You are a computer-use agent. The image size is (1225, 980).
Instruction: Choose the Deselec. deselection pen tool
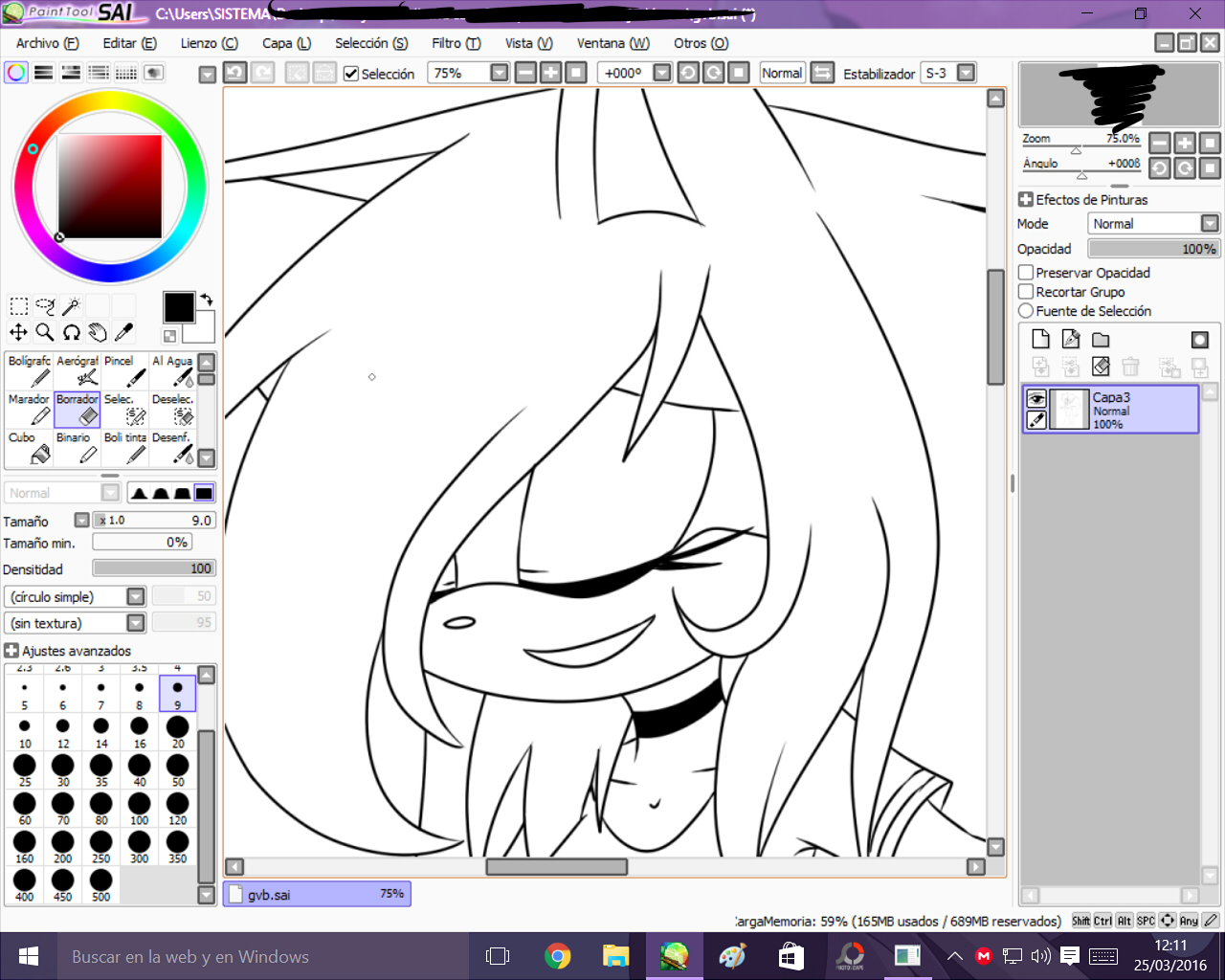[173, 410]
